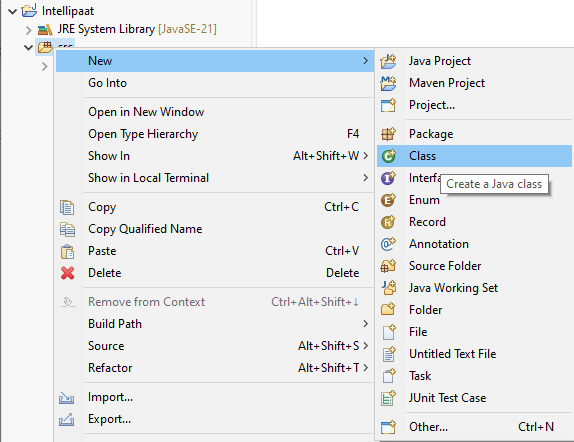Select Open in New Window
The height and width of the screenshot is (442, 574).
coord(215,112)
